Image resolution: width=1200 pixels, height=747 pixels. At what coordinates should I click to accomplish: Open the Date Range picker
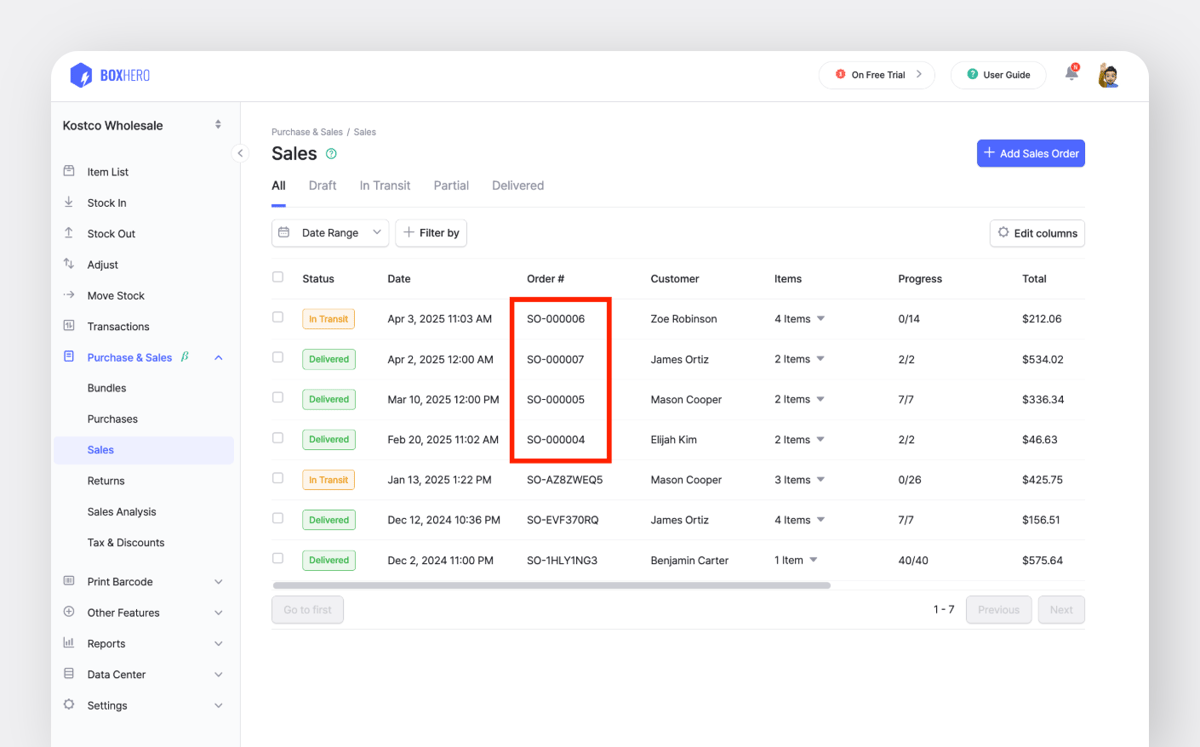(329, 232)
